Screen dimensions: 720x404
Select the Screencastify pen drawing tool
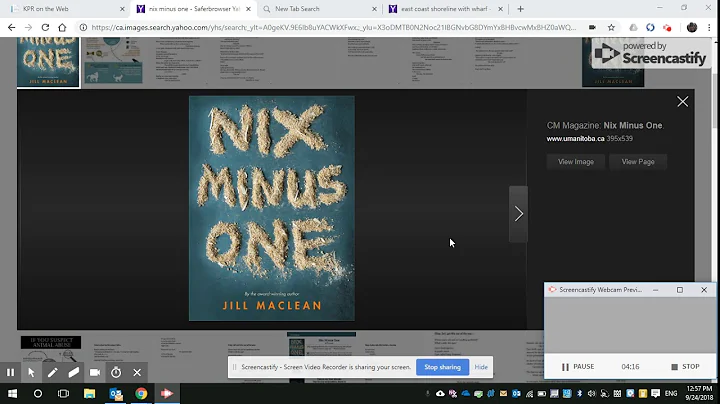click(x=52, y=372)
